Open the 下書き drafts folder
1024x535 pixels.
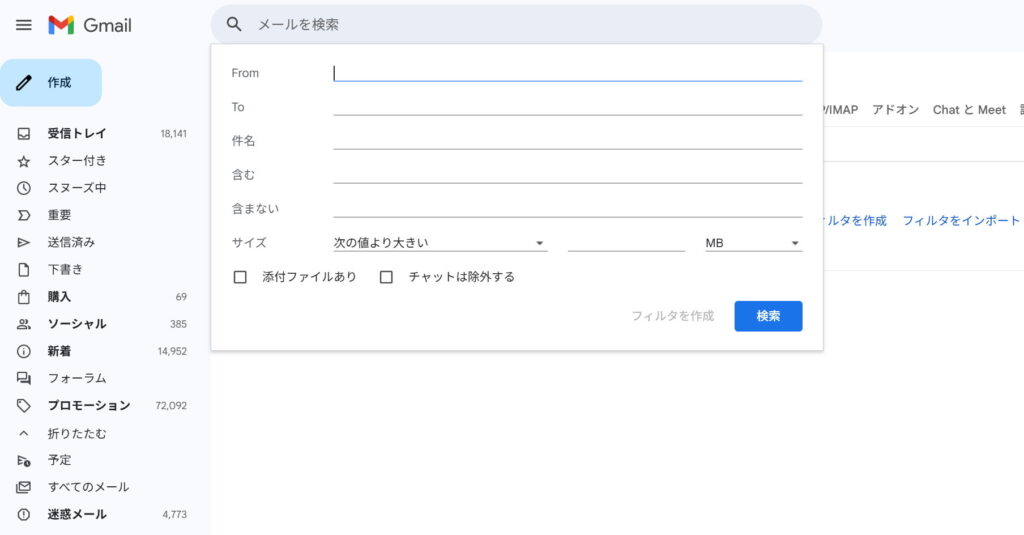coord(65,270)
